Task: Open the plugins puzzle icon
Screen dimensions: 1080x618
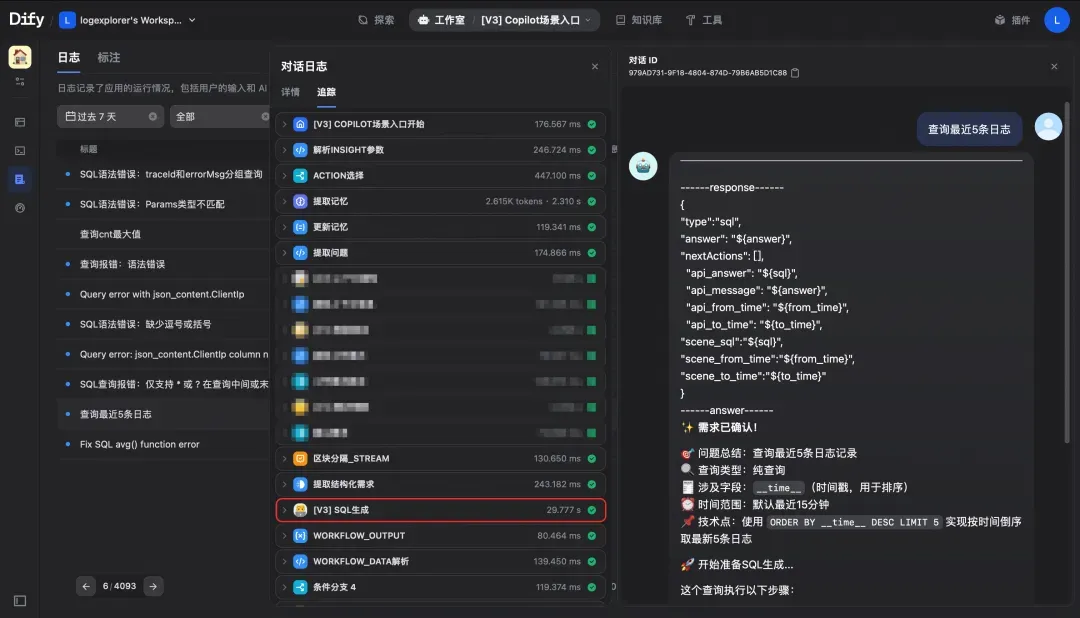Action: (1000, 20)
